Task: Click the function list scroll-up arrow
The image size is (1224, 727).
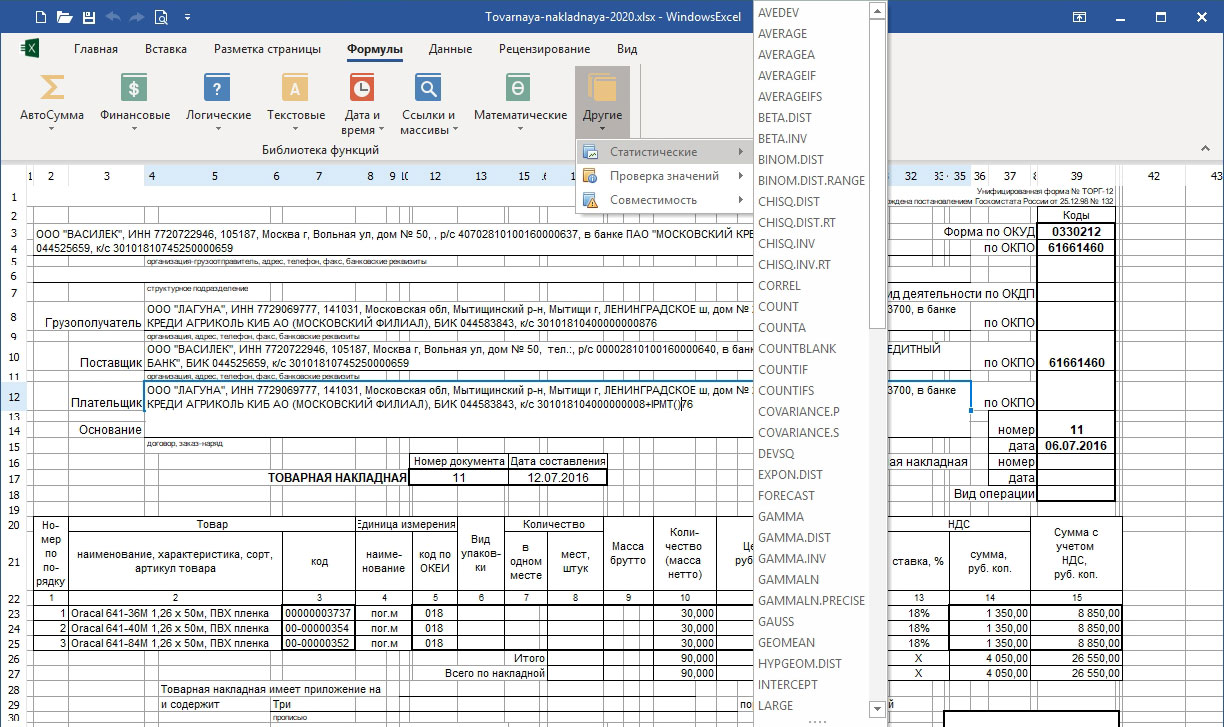Action: click(877, 11)
